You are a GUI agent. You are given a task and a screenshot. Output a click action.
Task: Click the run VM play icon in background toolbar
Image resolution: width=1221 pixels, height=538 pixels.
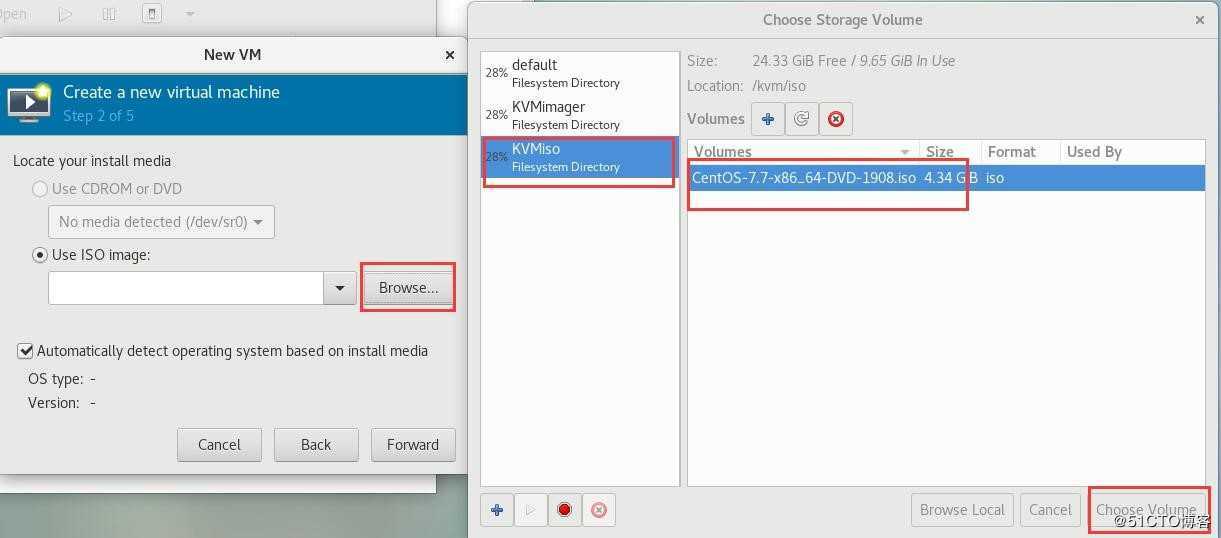tap(65, 14)
